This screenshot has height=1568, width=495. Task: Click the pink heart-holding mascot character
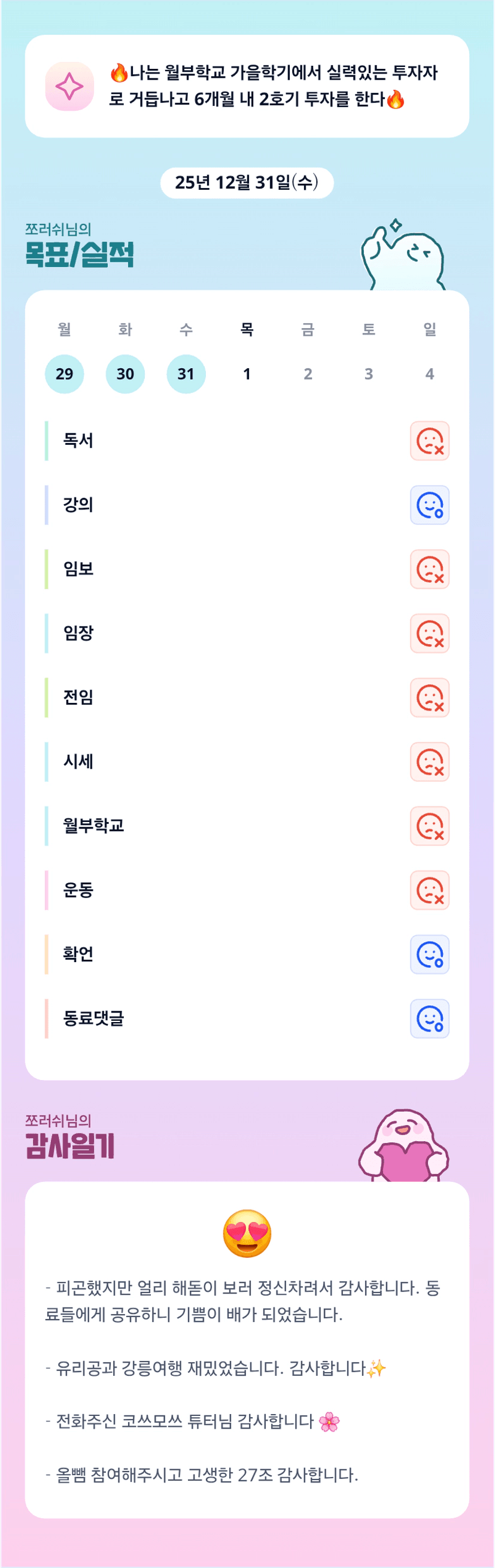403,1146
